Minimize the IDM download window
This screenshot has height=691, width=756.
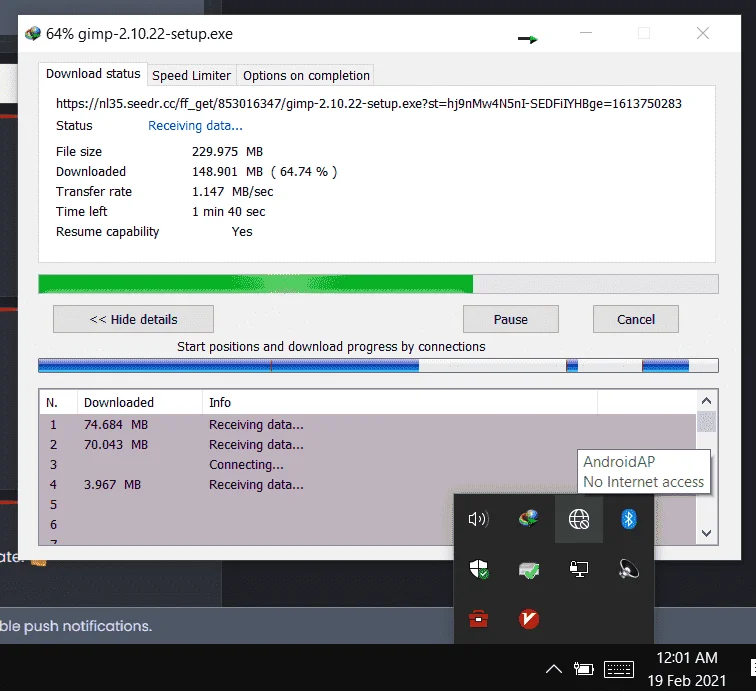pyautogui.click(x=585, y=33)
